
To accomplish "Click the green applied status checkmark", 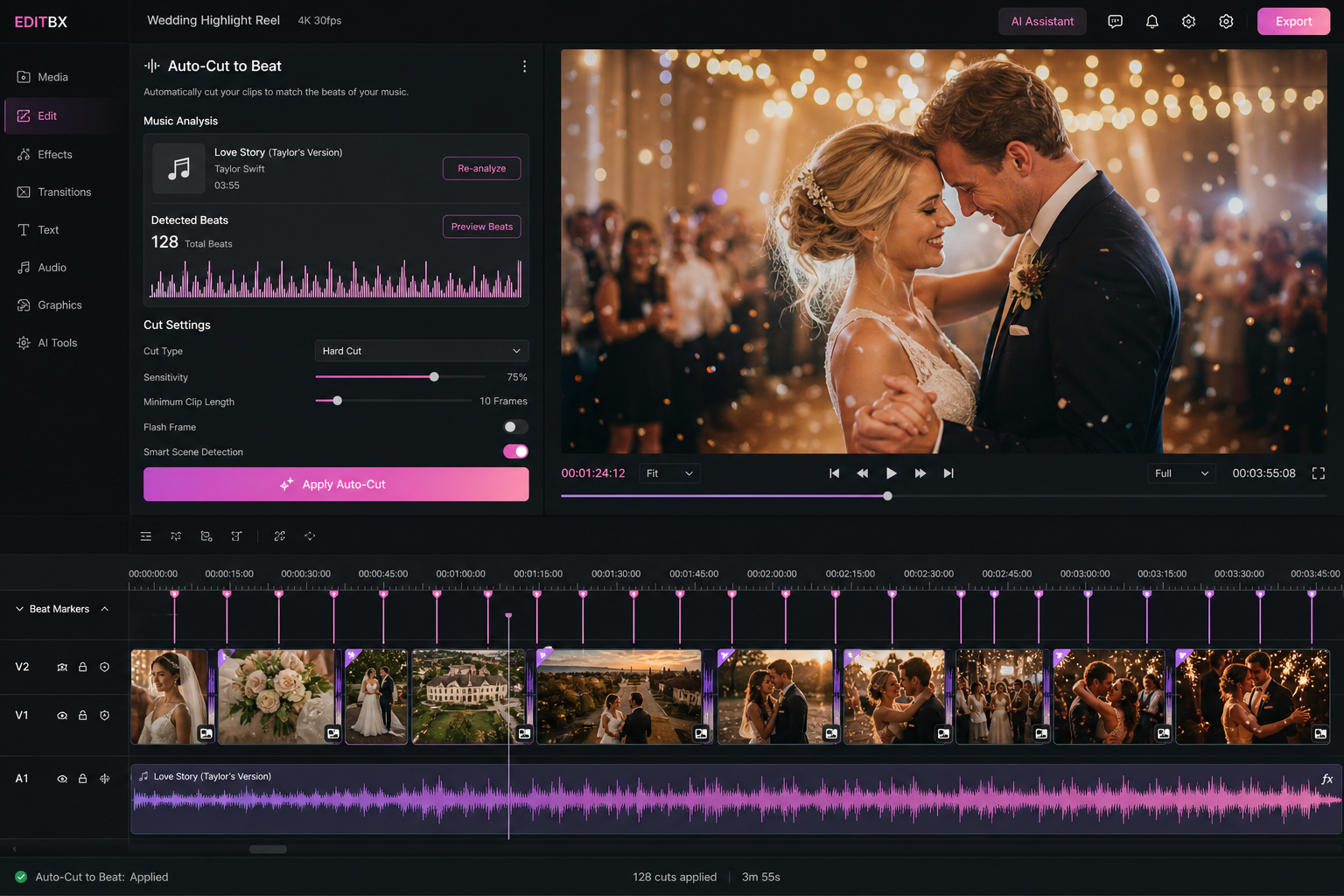I will pos(21,877).
